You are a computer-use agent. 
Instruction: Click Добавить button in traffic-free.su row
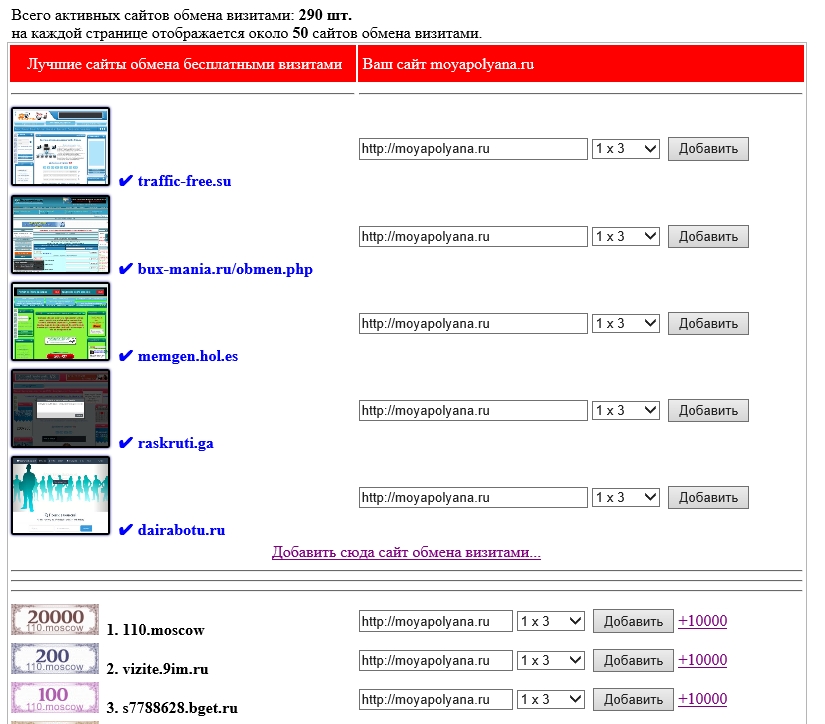coord(708,149)
